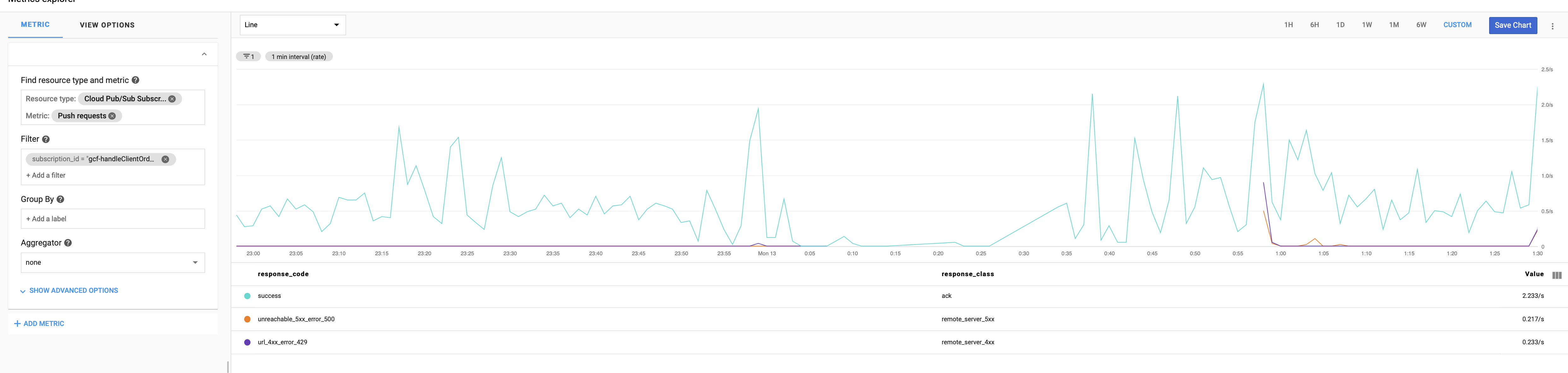Viewport: 1568px width, 373px height.
Task: Select the METRIC tab
Action: pos(35,25)
